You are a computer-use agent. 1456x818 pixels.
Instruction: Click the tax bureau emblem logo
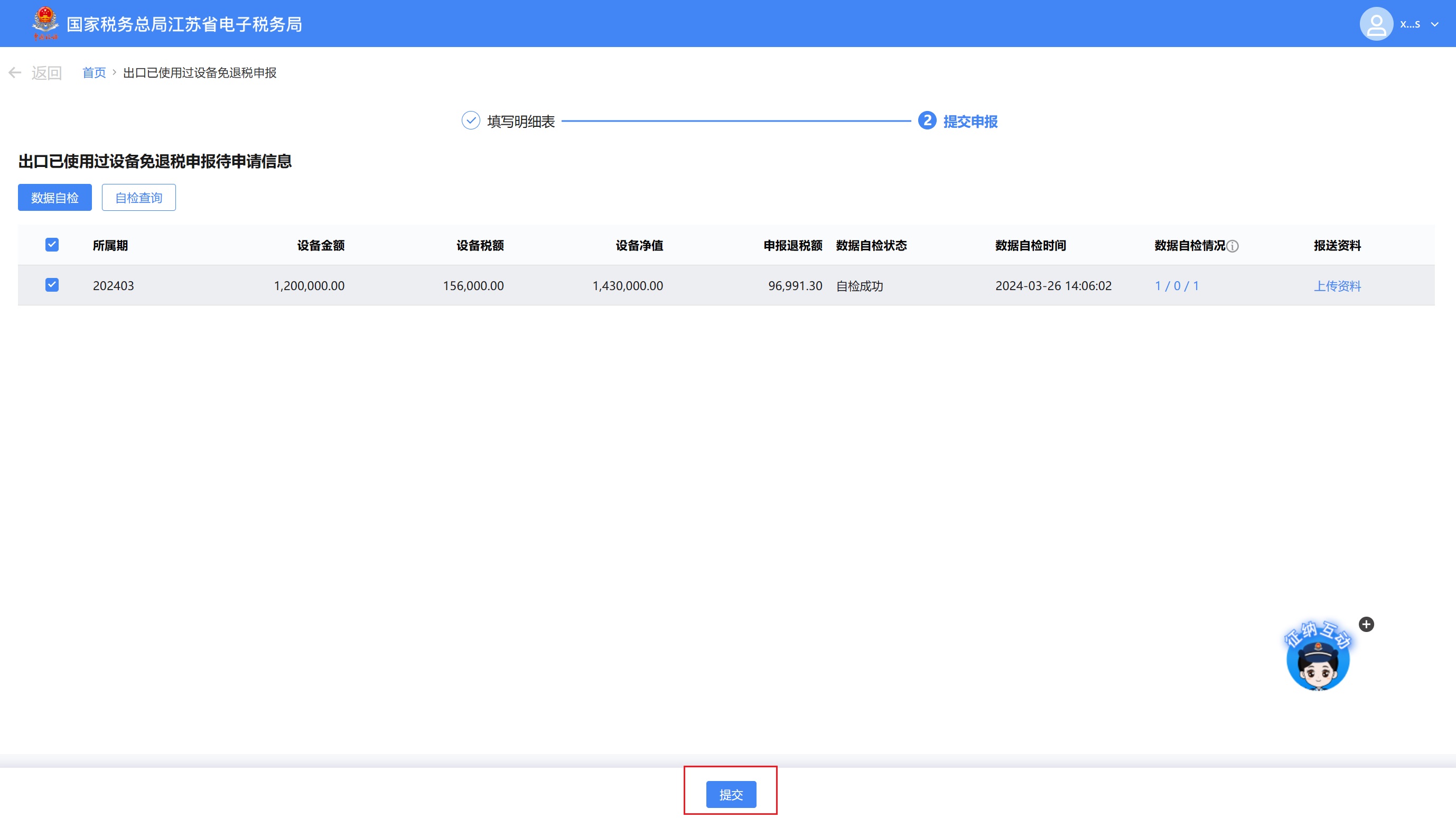(45, 23)
